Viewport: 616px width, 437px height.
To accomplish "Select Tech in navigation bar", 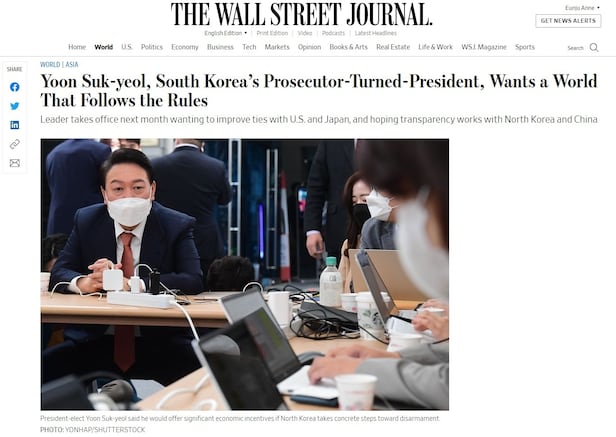I will point(249,47).
